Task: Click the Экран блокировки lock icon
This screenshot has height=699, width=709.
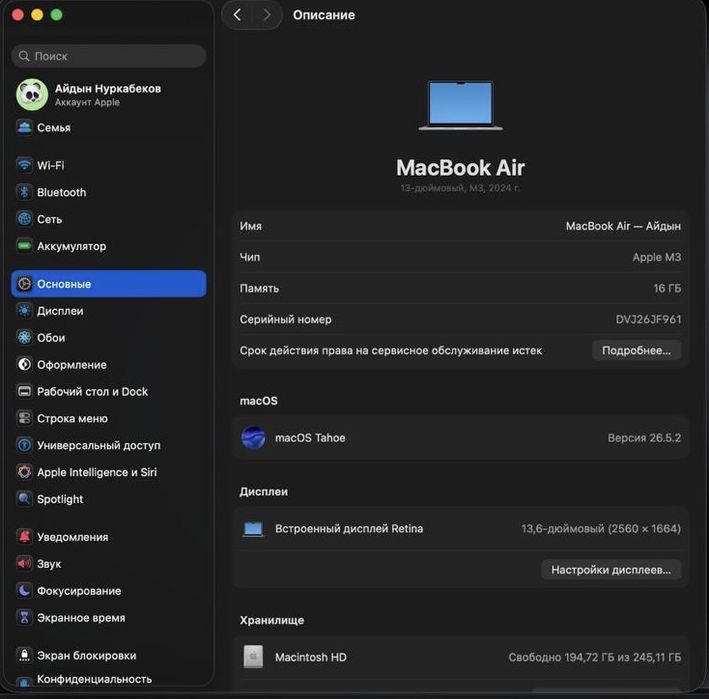Action: click(x=24, y=655)
